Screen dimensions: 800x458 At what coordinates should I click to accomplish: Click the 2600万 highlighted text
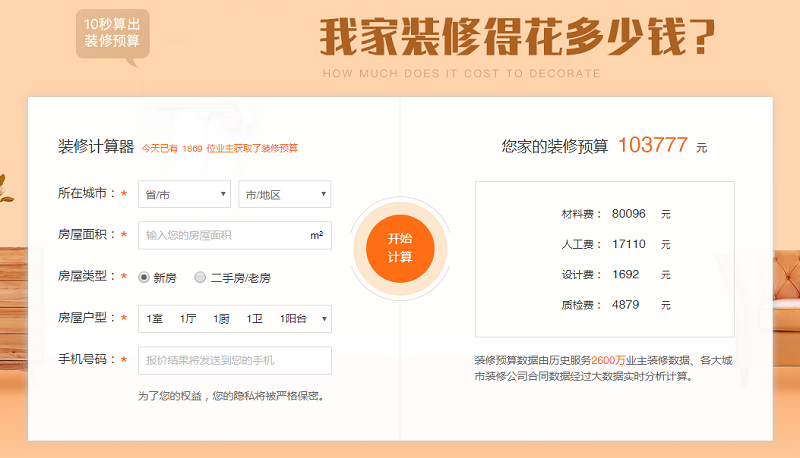[x=608, y=360]
